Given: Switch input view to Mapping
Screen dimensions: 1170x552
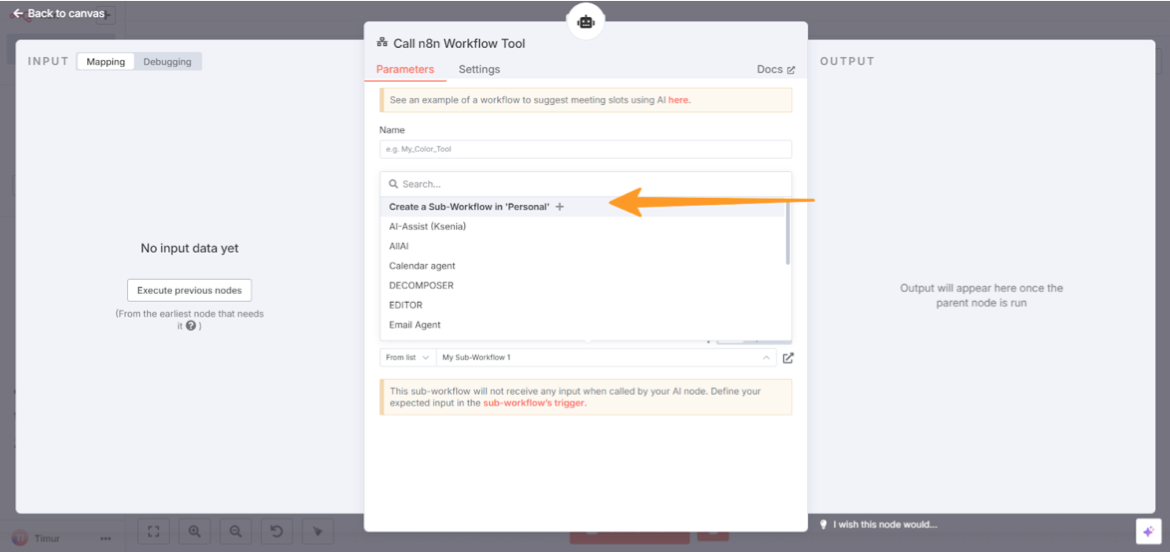Looking at the screenshot, I should 105,62.
